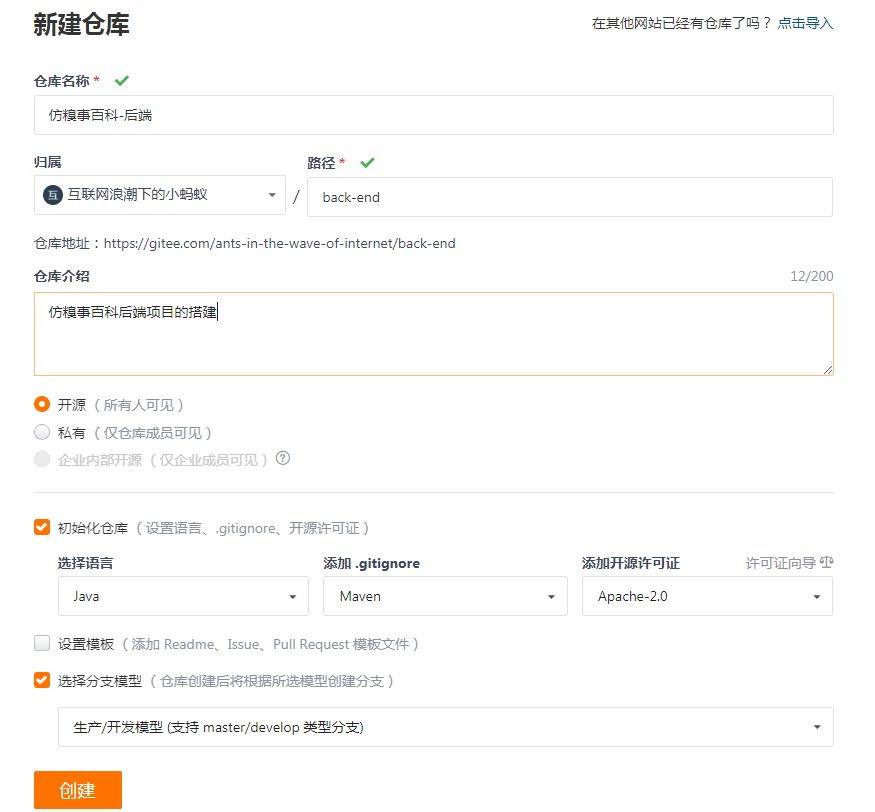Uncheck the 初始化仓库 checkbox
875x812 pixels.
pyautogui.click(x=42, y=527)
